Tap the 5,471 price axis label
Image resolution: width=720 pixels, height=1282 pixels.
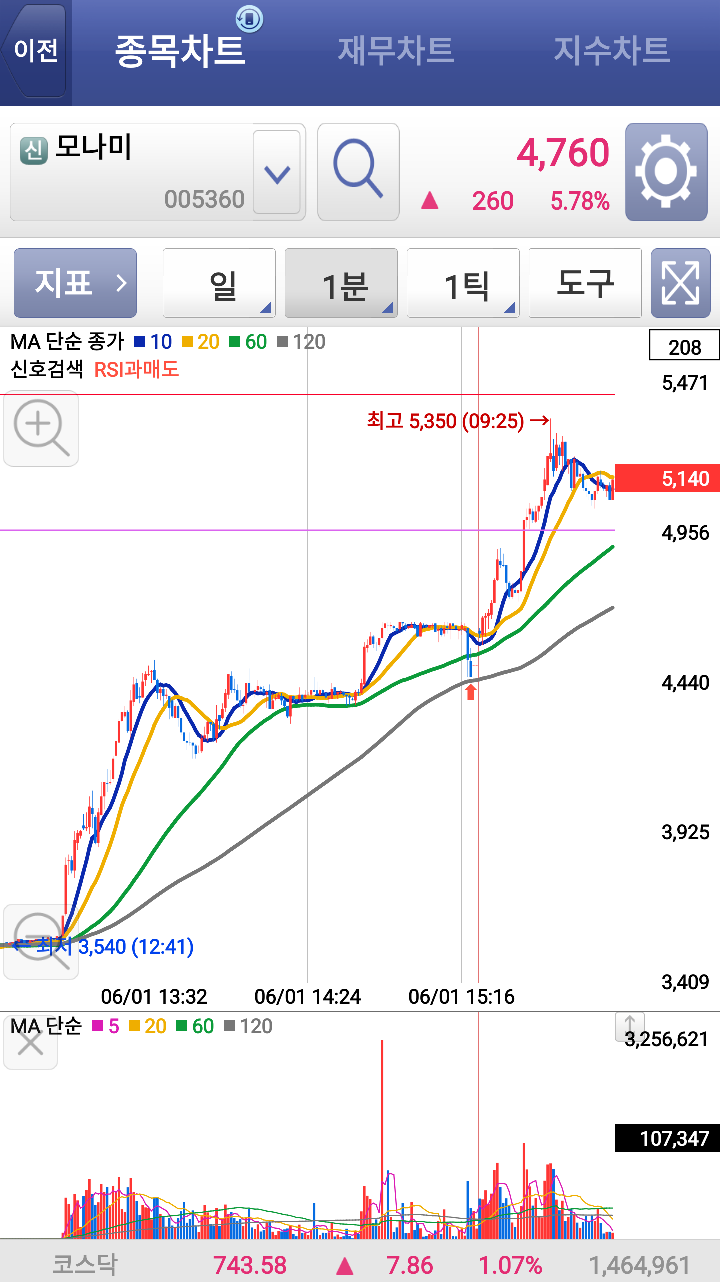[x=685, y=383]
